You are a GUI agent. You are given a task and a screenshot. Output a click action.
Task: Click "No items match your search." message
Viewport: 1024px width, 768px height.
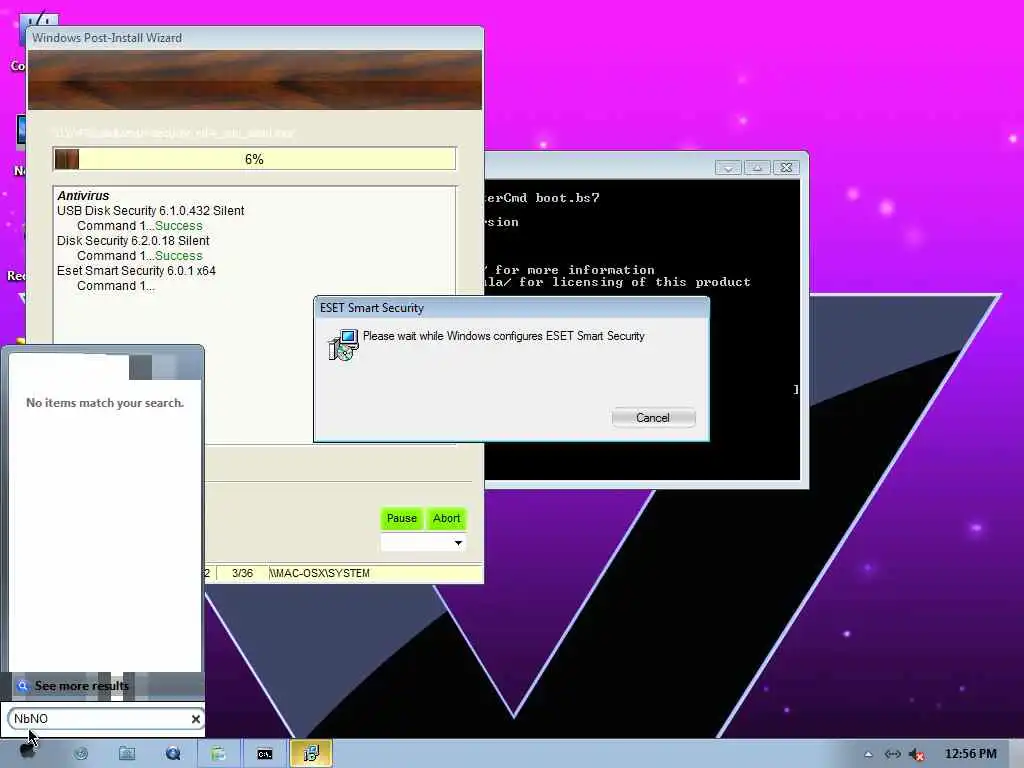tap(105, 403)
